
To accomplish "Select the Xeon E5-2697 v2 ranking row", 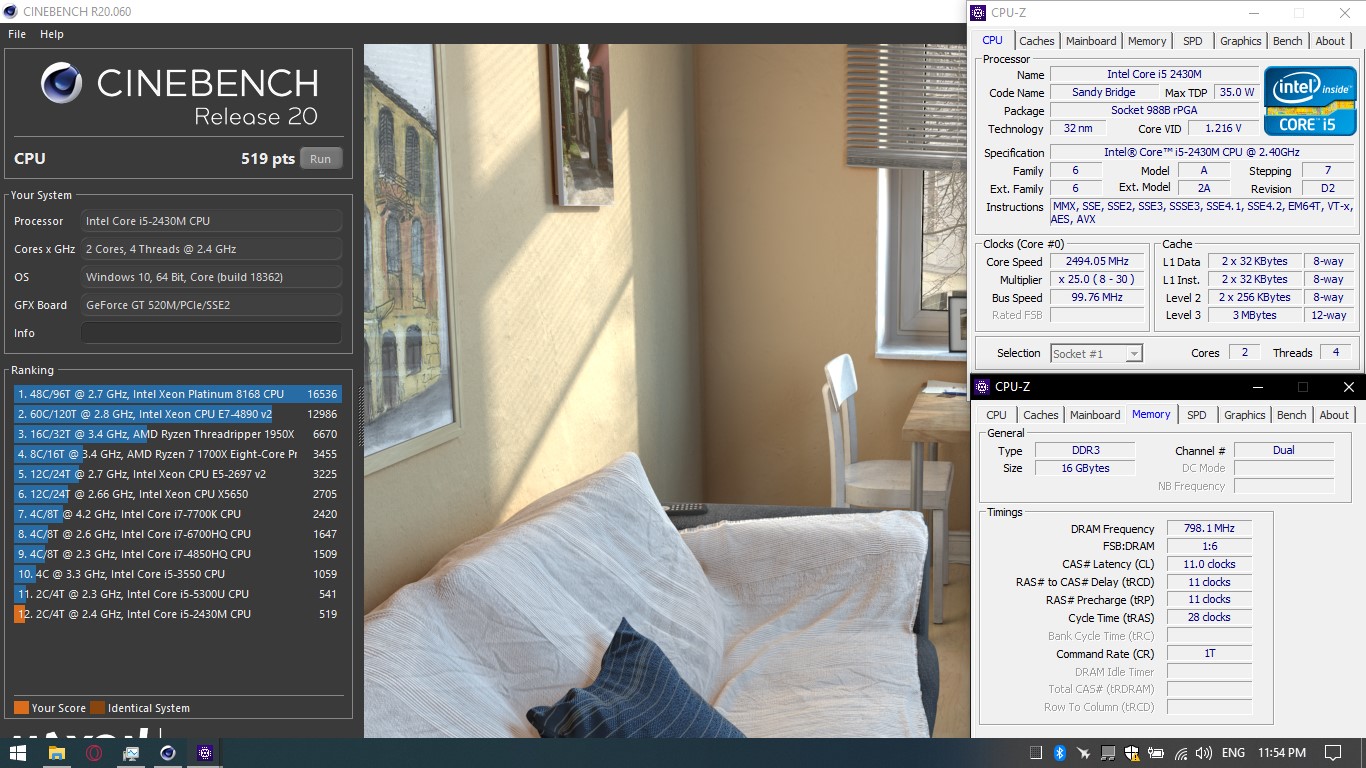I will point(177,474).
